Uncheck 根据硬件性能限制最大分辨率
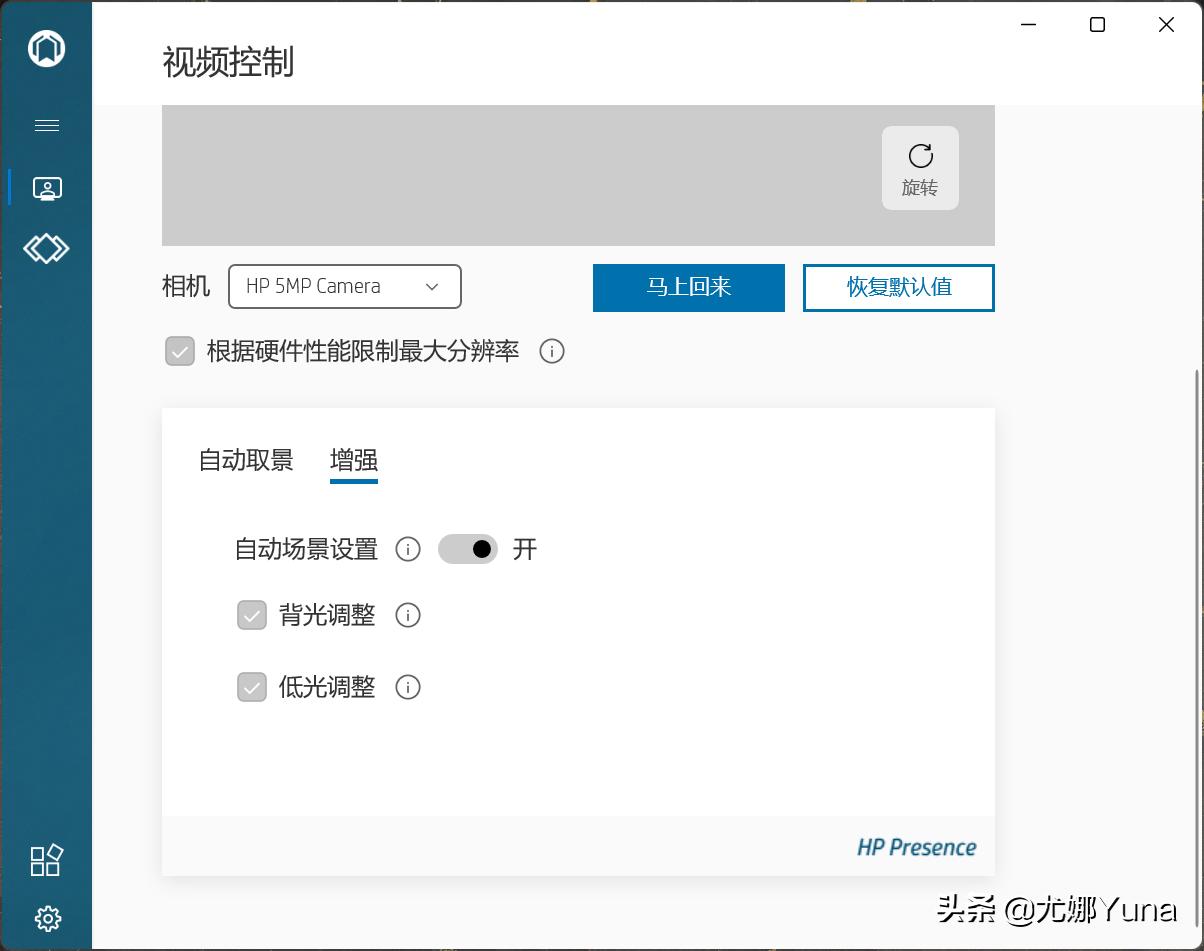Screen dimensions: 1204x951 coord(180,352)
